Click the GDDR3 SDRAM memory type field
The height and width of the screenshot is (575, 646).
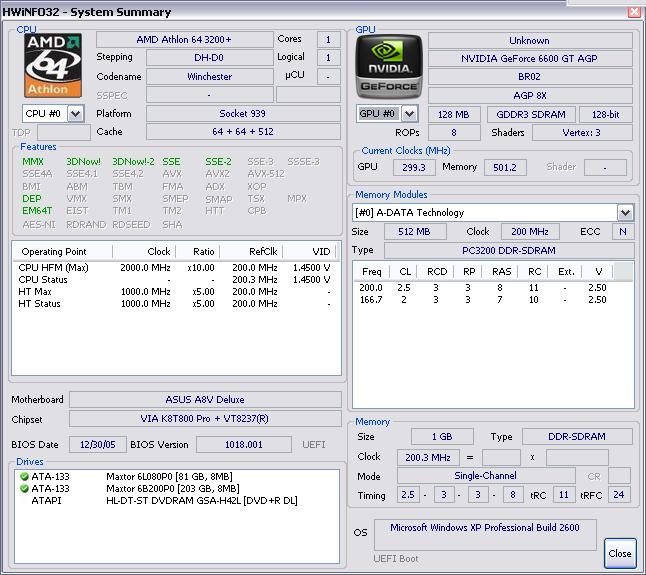click(x=531, y=115)
